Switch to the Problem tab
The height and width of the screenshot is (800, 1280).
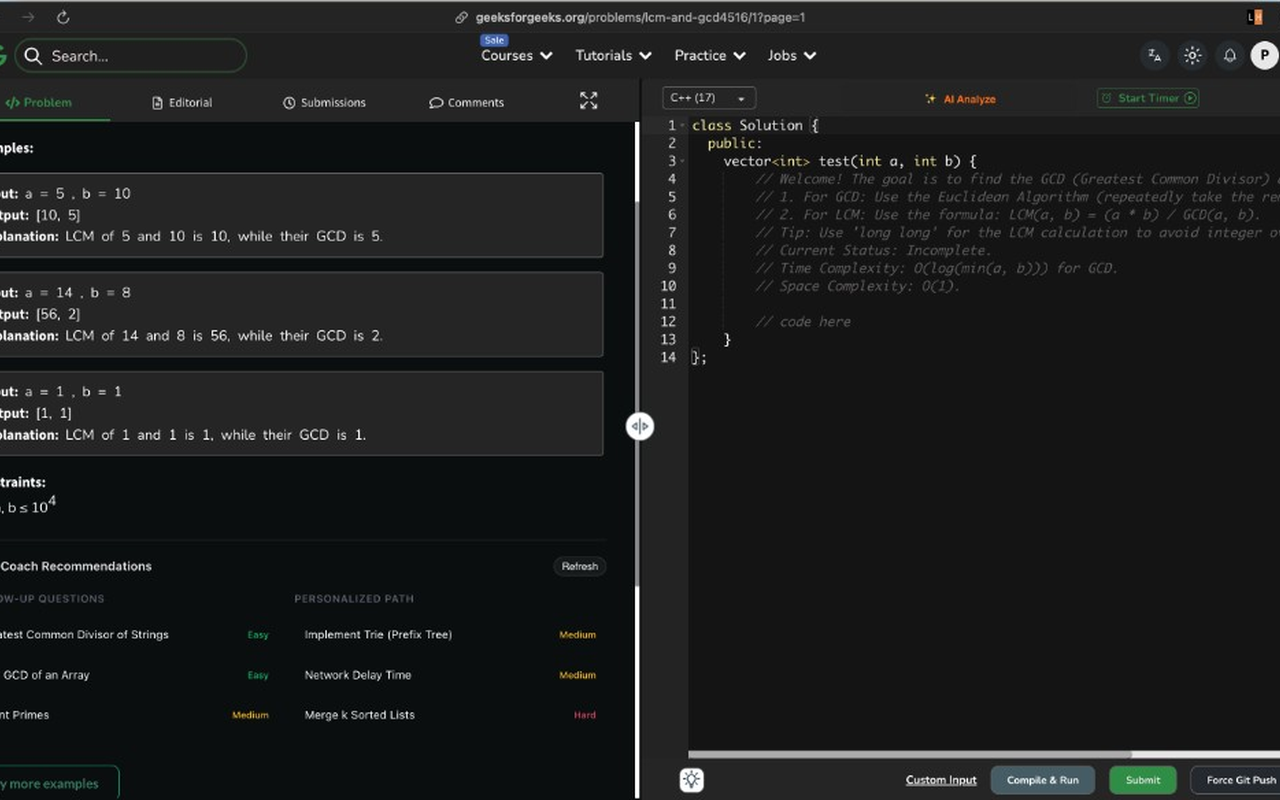(39, 102)
